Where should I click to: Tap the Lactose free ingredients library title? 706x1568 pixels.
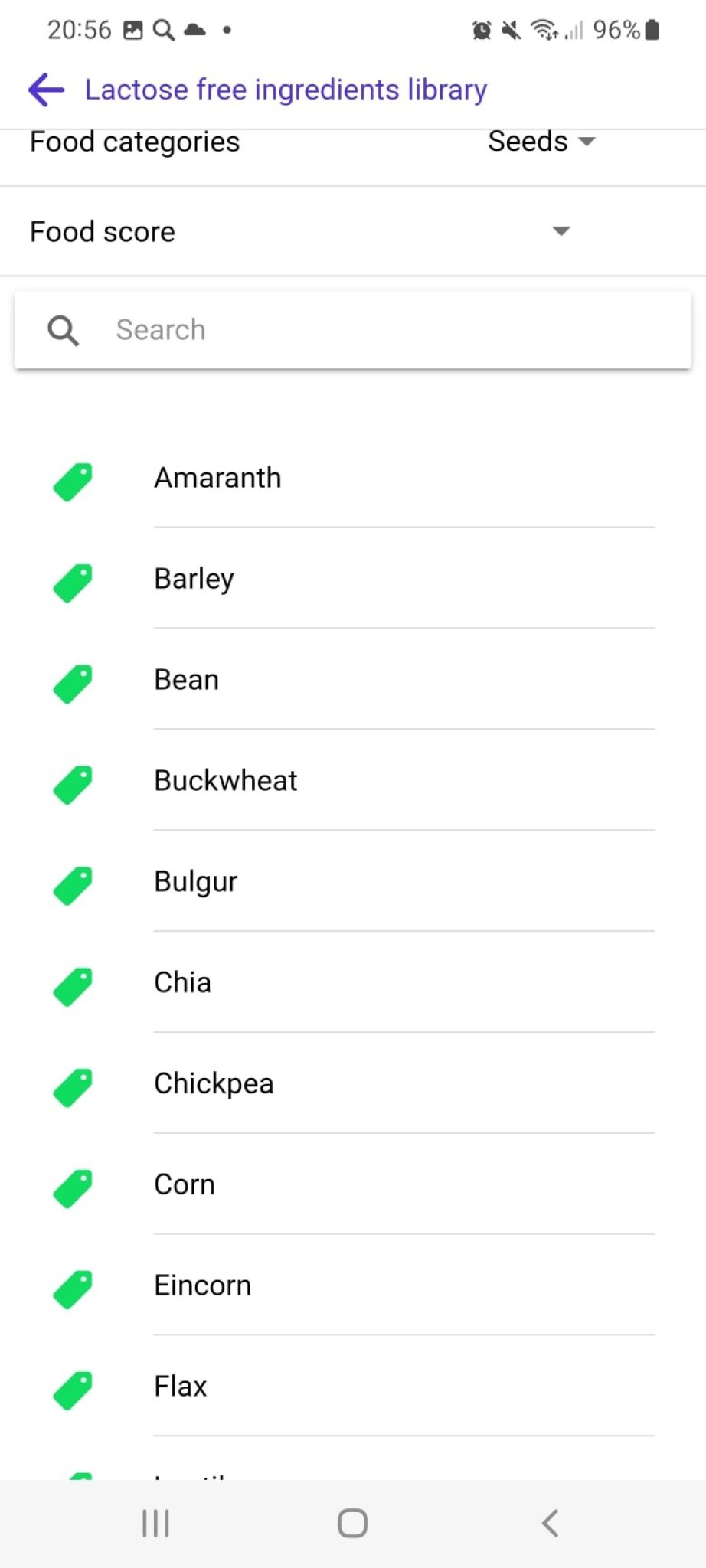[x=286, y=90]
